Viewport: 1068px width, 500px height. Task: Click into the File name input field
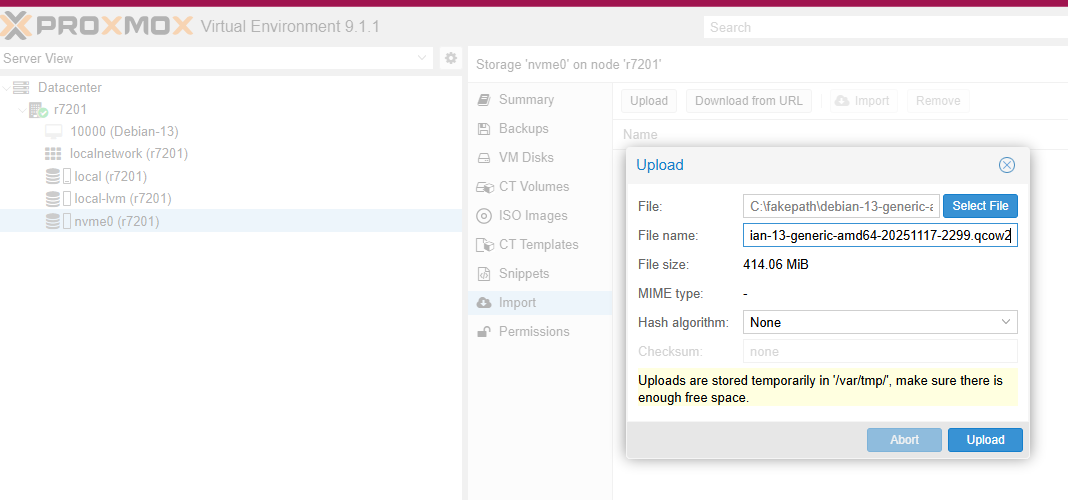pos(880,236)
